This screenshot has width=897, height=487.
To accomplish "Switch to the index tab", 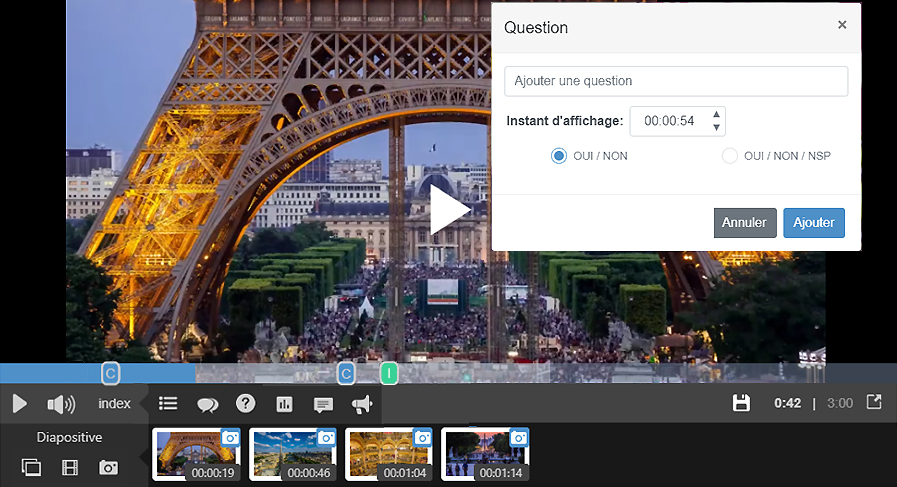I will click(x=114, y=404).
